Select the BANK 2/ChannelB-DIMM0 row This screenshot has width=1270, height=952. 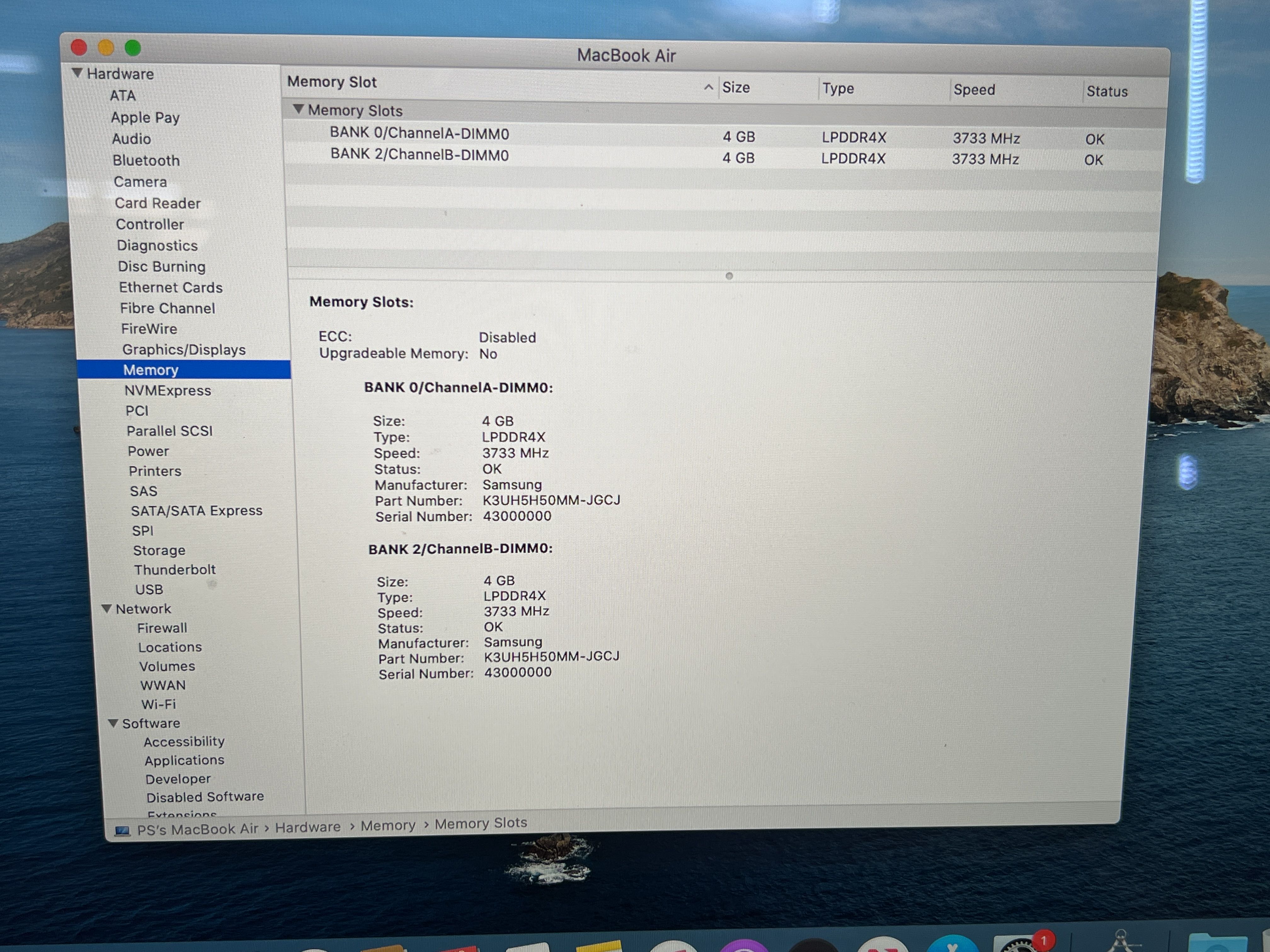coord(419,155)
